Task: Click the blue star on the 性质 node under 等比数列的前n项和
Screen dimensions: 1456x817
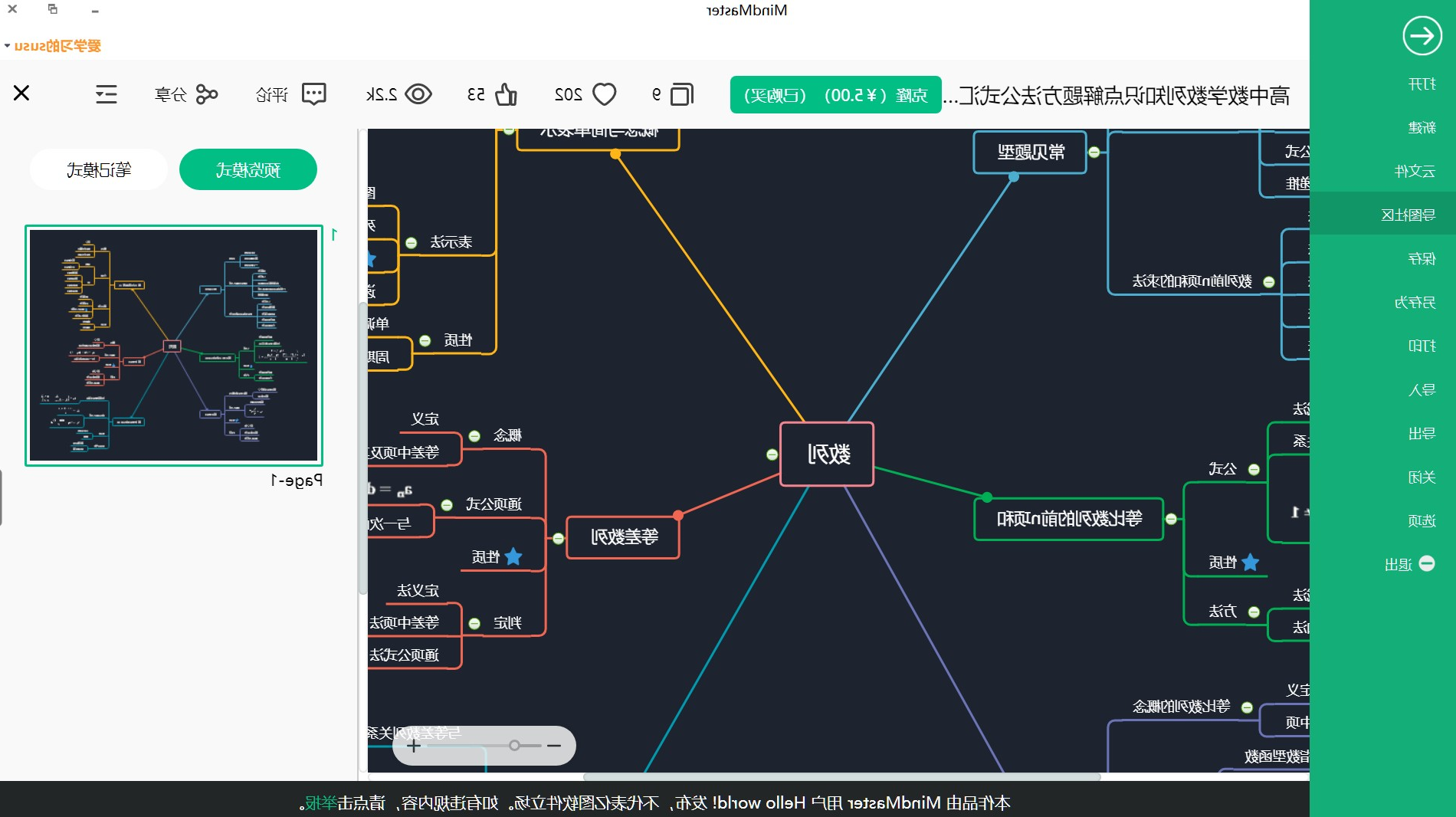Action: [1251, 562]
